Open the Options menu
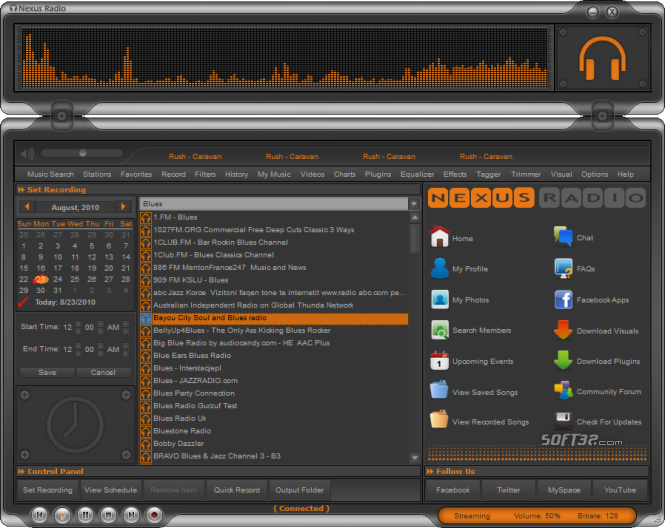Image resolution: width=665 pixels, height=528 pixels. tap(594, 174)
